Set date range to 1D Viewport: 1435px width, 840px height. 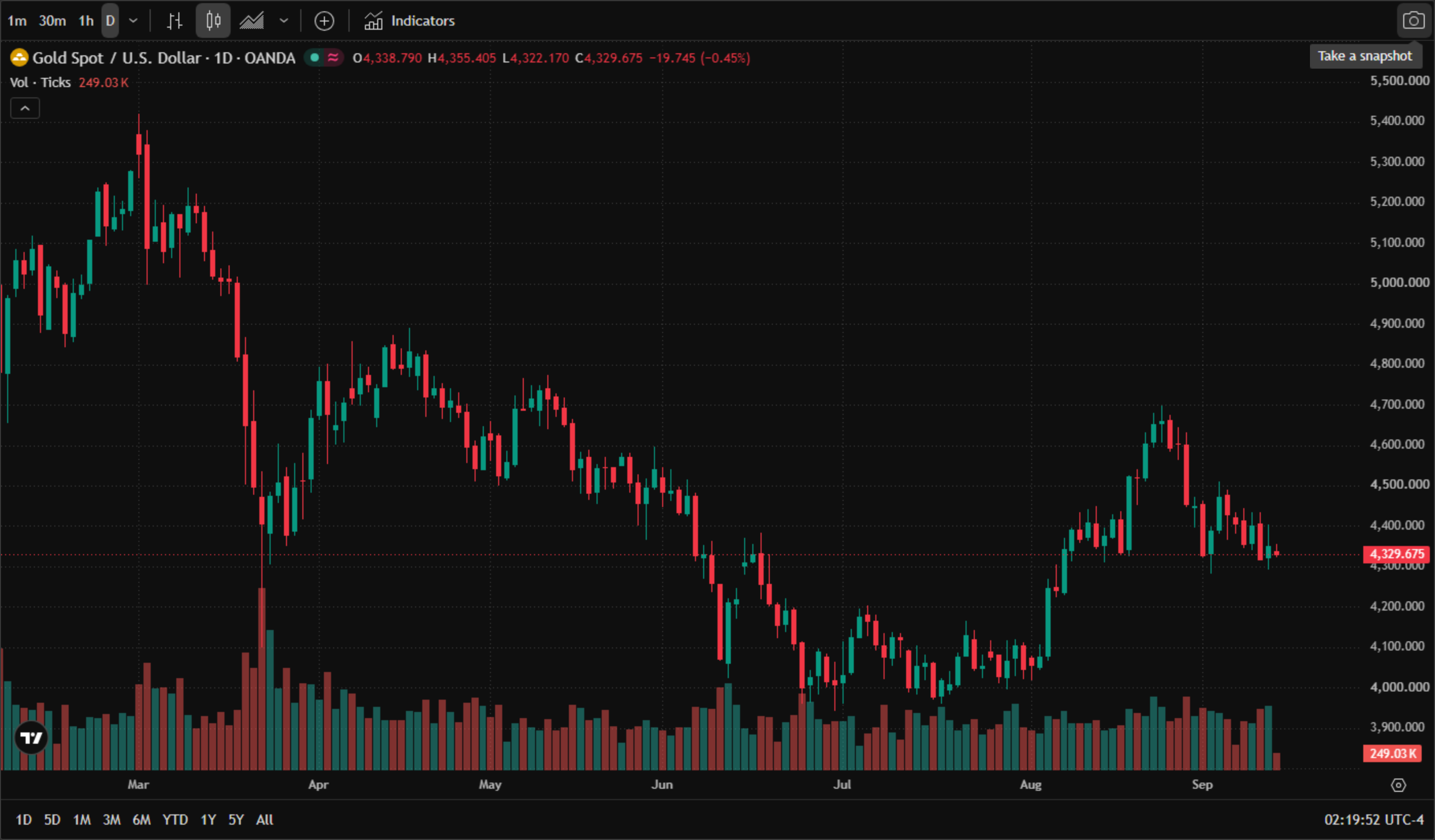(x=24, y=820)
